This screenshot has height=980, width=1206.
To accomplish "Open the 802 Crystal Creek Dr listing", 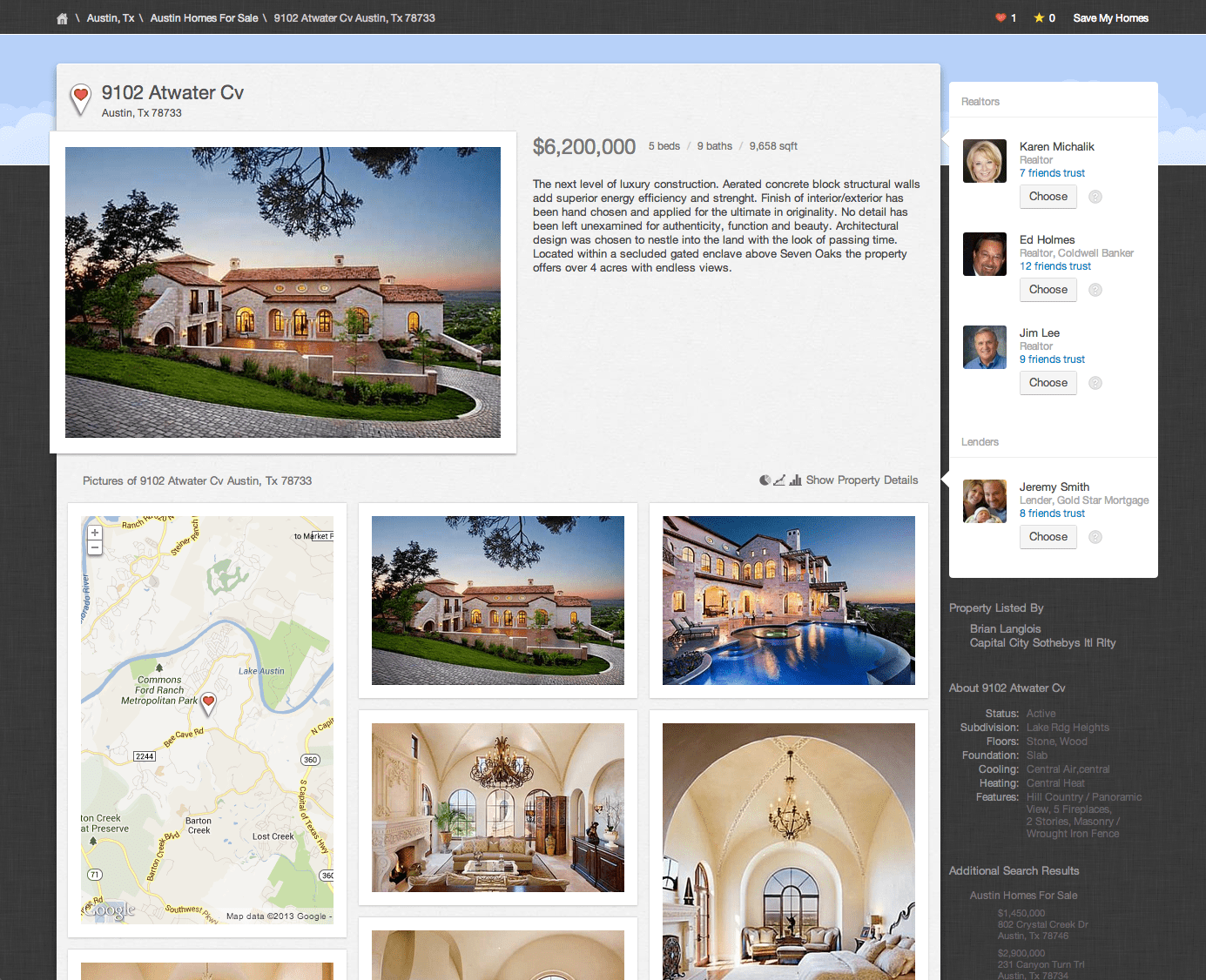I will click(x=1042, y=924).
